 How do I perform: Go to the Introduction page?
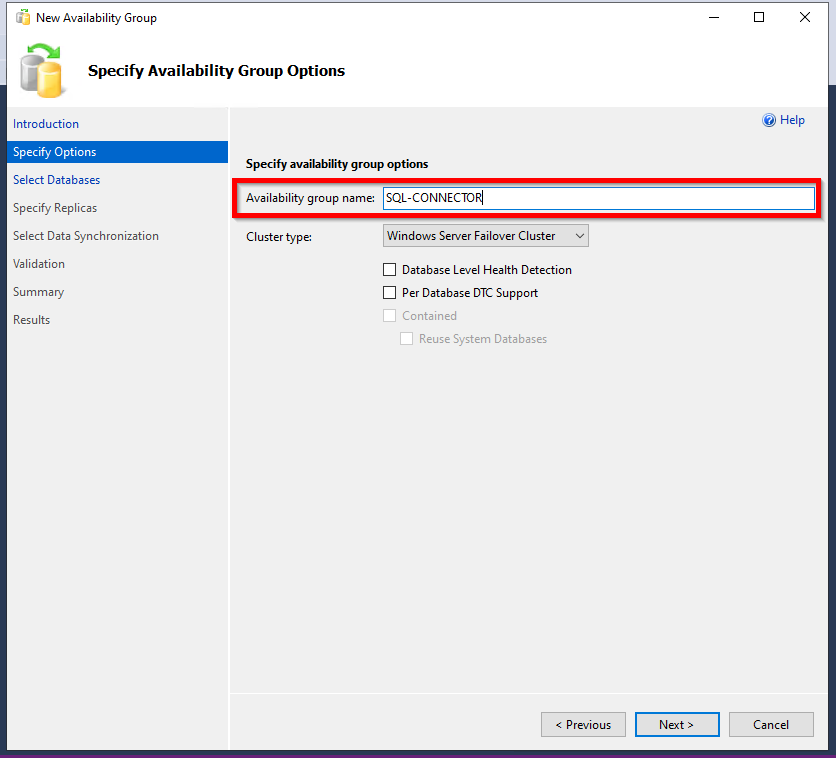click(x=46, y=124)
